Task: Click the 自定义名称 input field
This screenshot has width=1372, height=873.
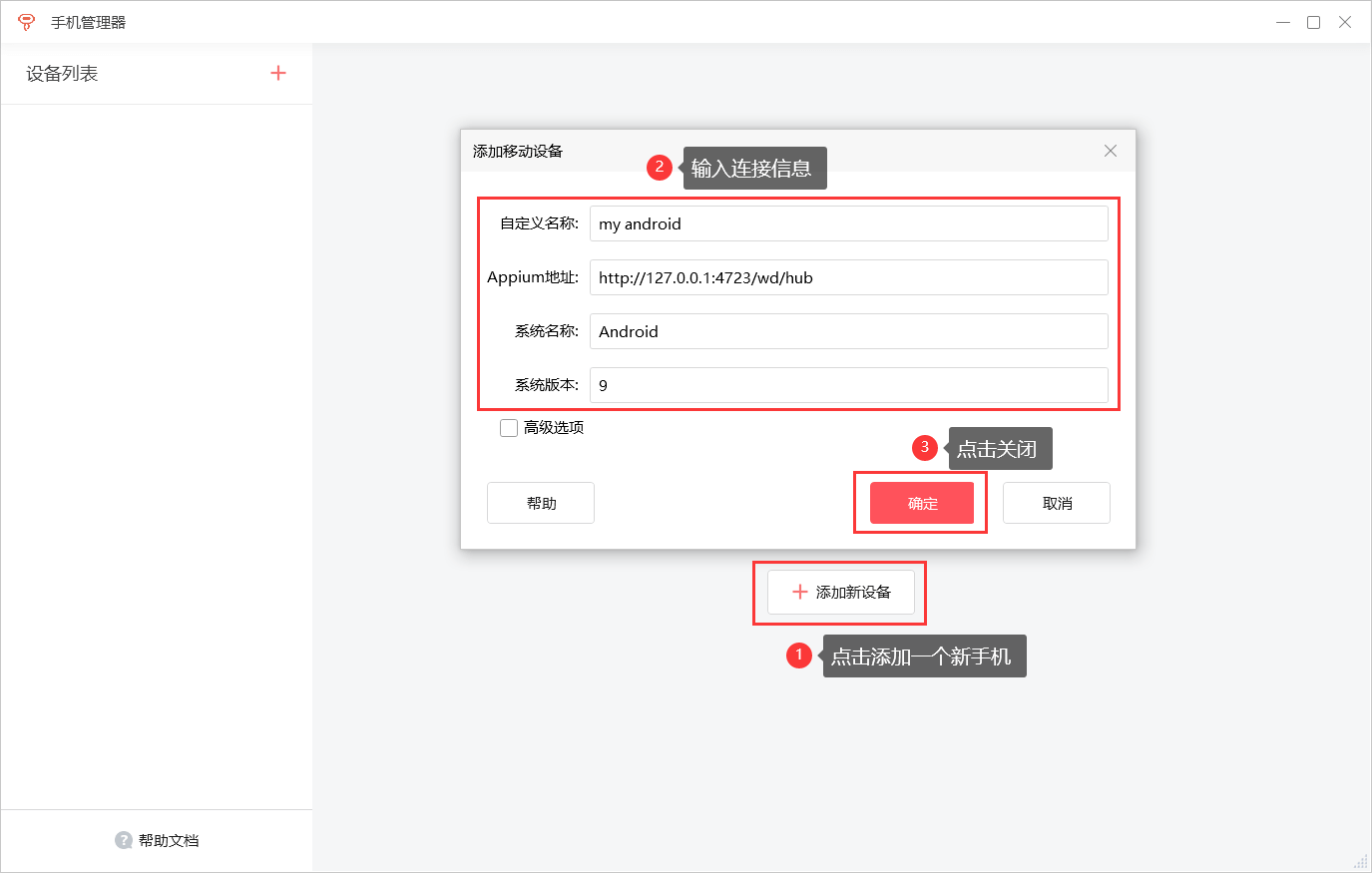Action: pos(849,223)
